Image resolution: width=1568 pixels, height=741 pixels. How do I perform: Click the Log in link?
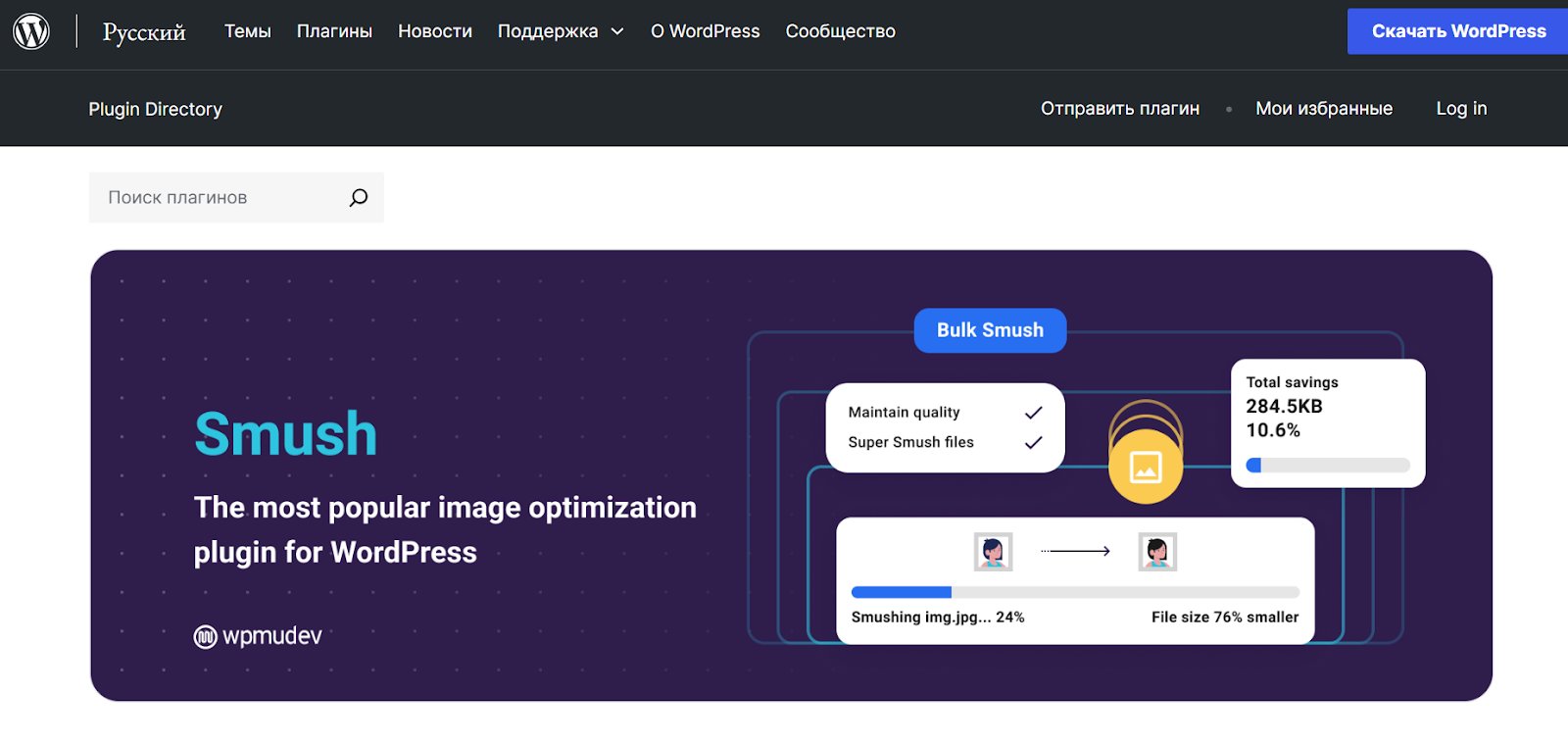click(x=1461, y=109)
